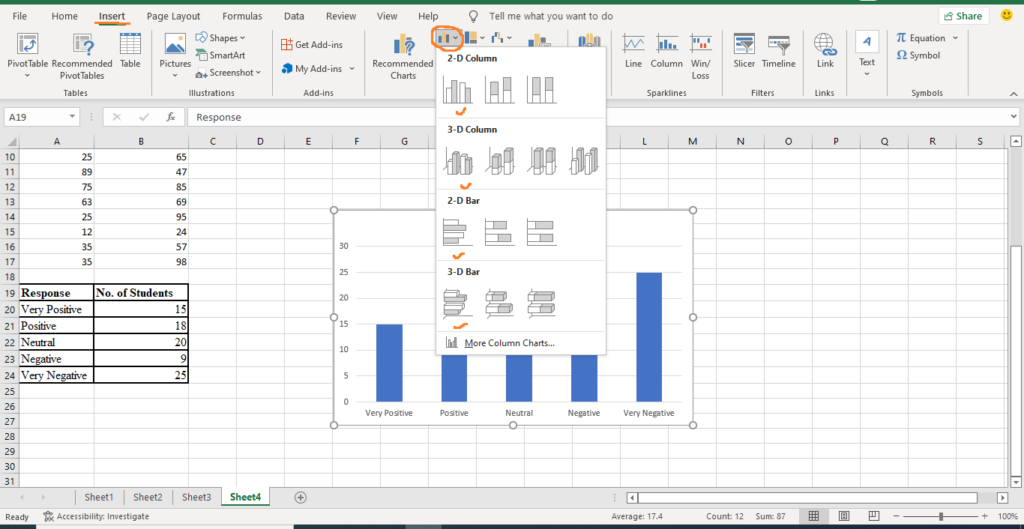The image size is (1024, 529).
Task: Select 2-D Clustered Column chart
Action: [457, 89]
